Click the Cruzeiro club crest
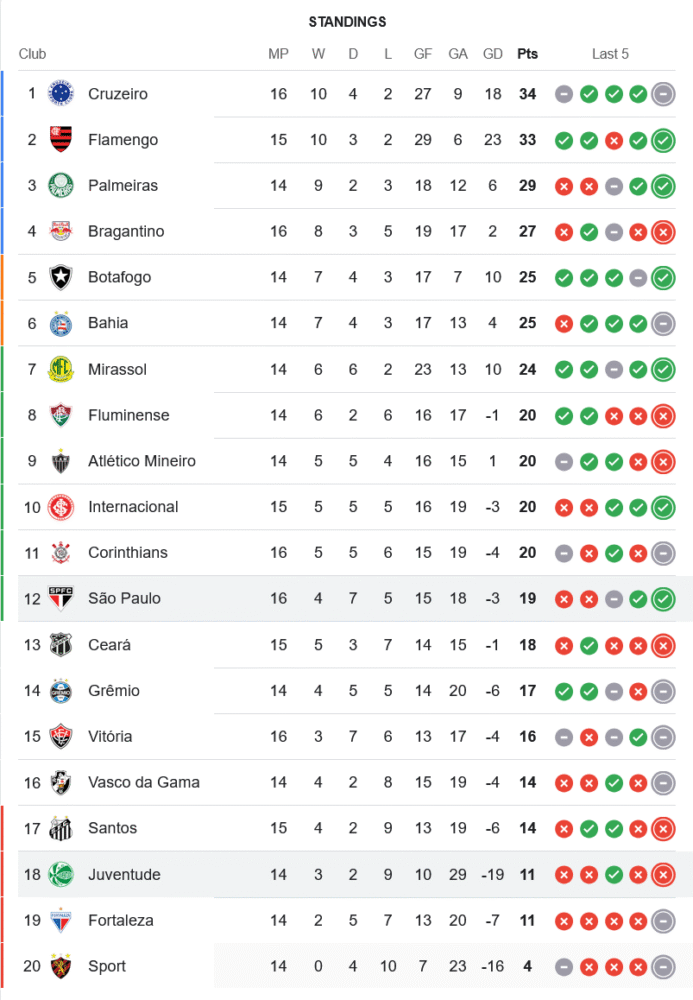The width and height of the screenshot is (693, 1000). tap(61, 94)
